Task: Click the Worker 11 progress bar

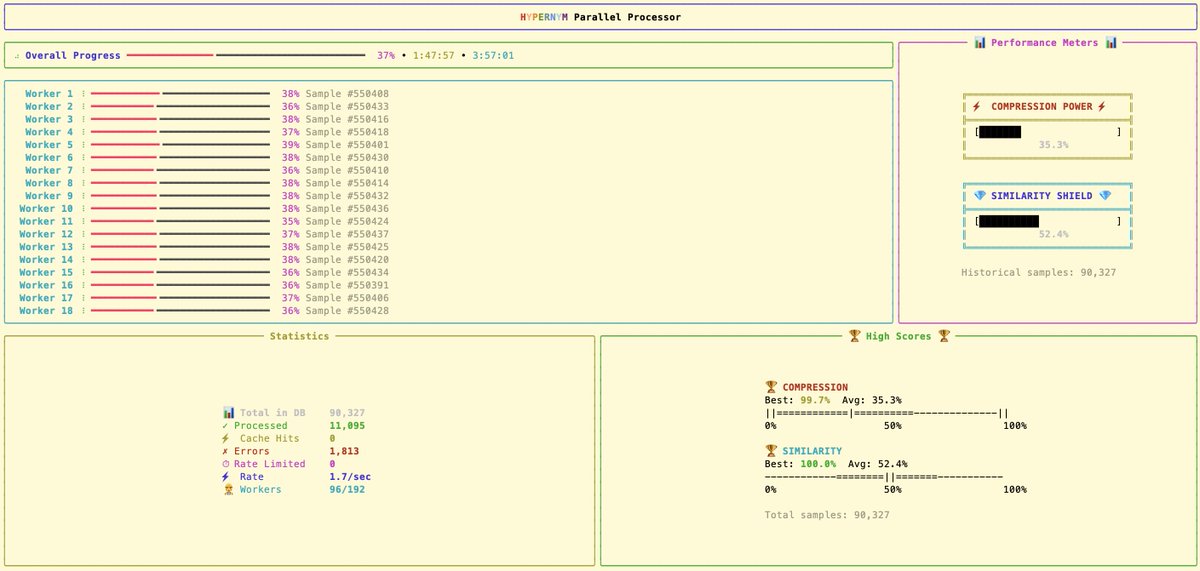Action: coord(181,222)
